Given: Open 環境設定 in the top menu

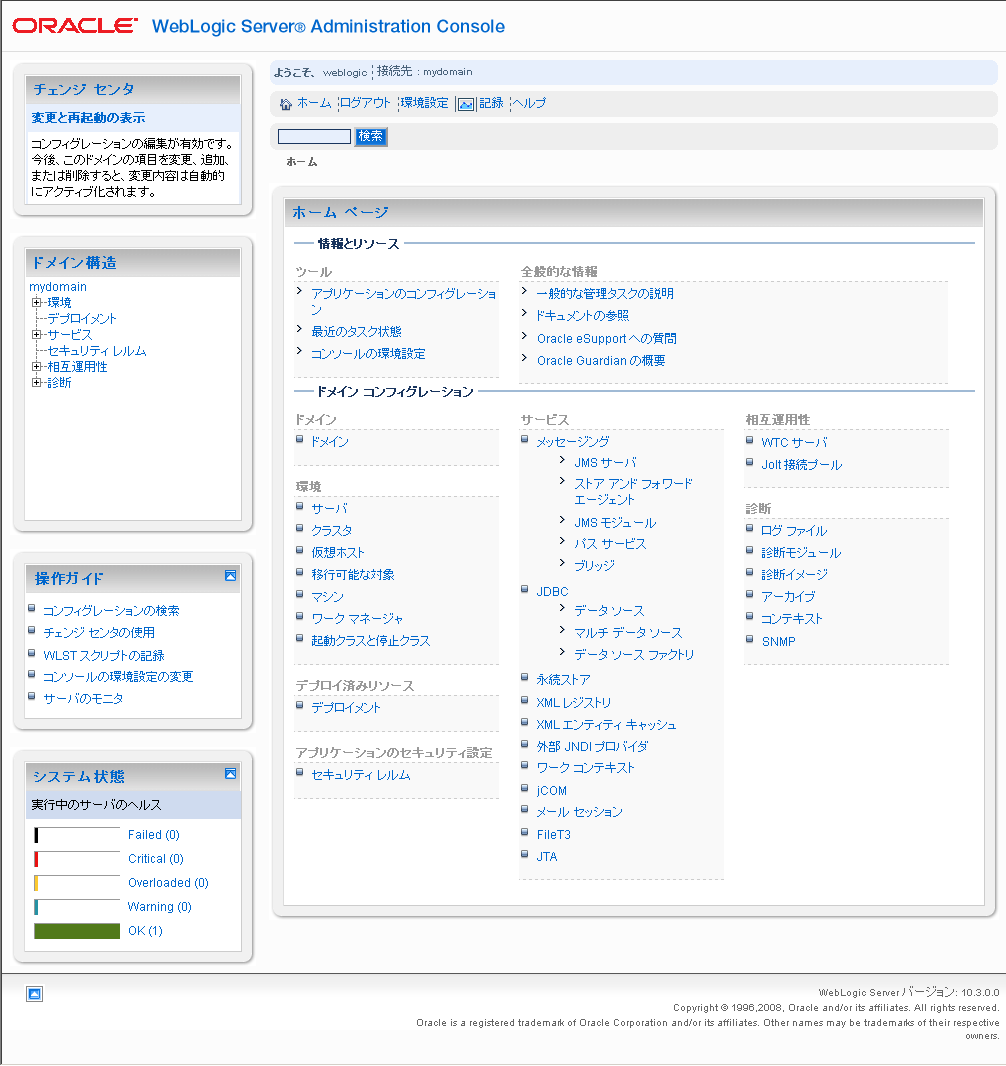Looking at the screenshot, I should (425, 103).
